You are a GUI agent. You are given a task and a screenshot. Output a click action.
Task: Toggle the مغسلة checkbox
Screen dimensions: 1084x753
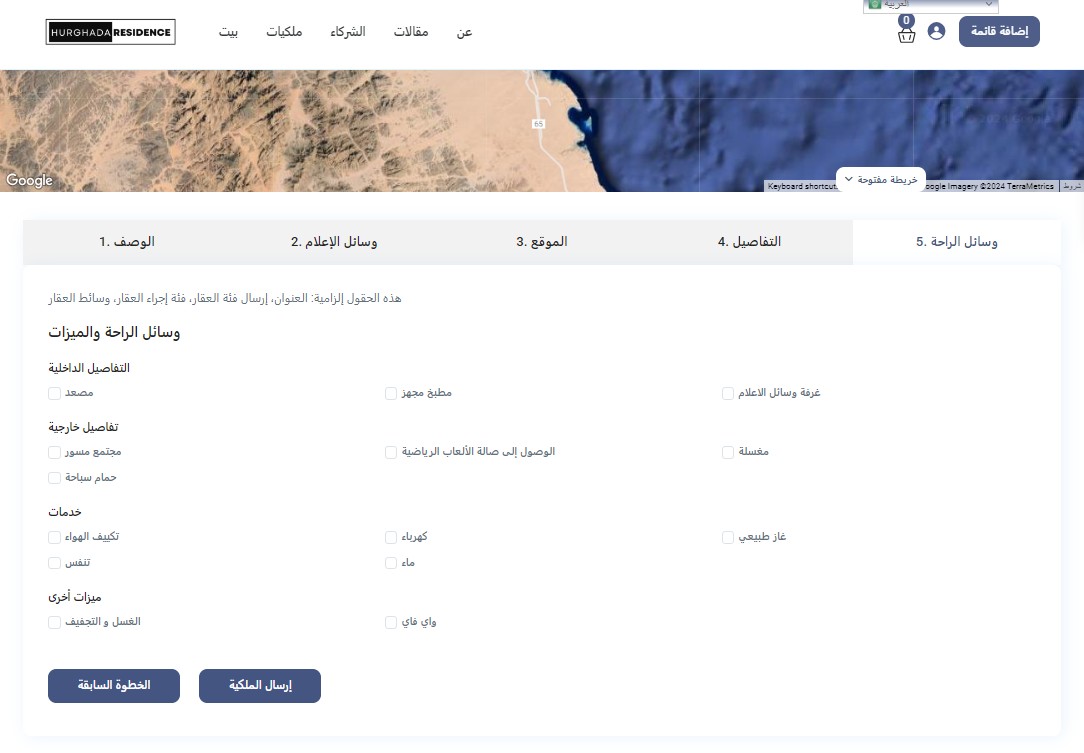coord(727,452)
